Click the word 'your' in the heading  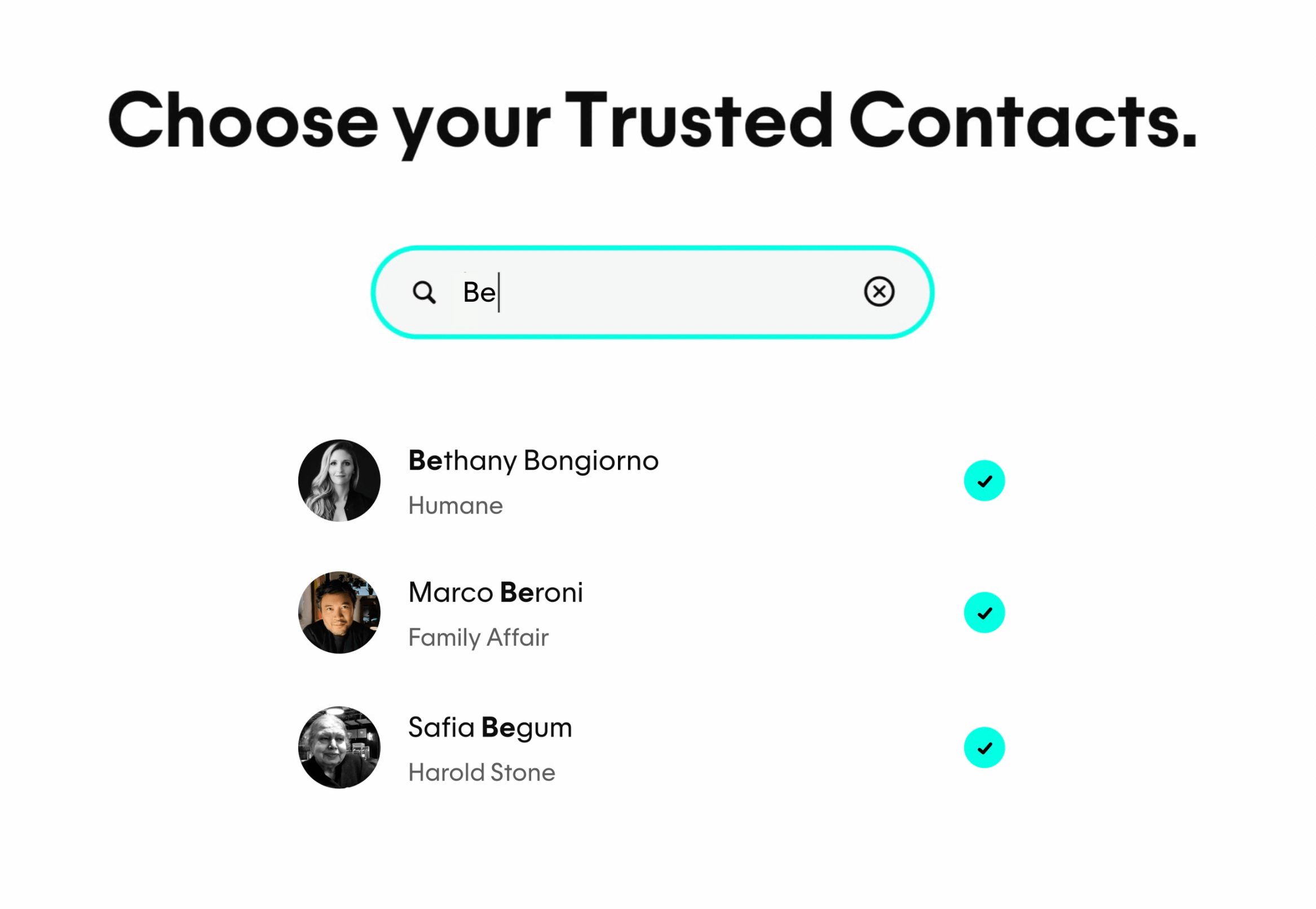[x=472, y=125]
